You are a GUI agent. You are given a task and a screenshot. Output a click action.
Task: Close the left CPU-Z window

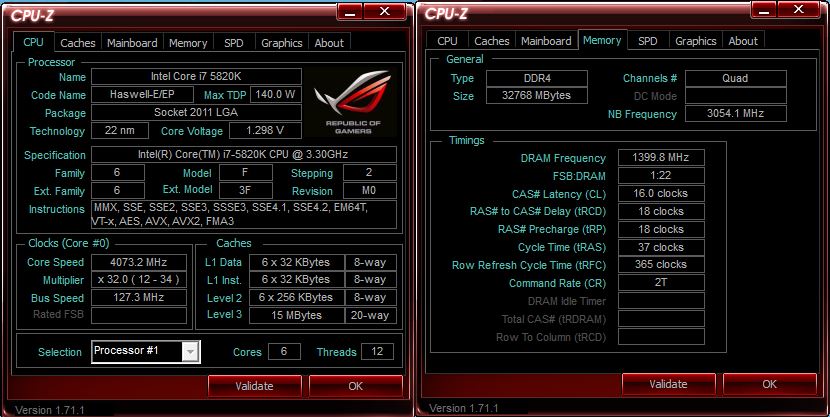click(x=385, y=12)
